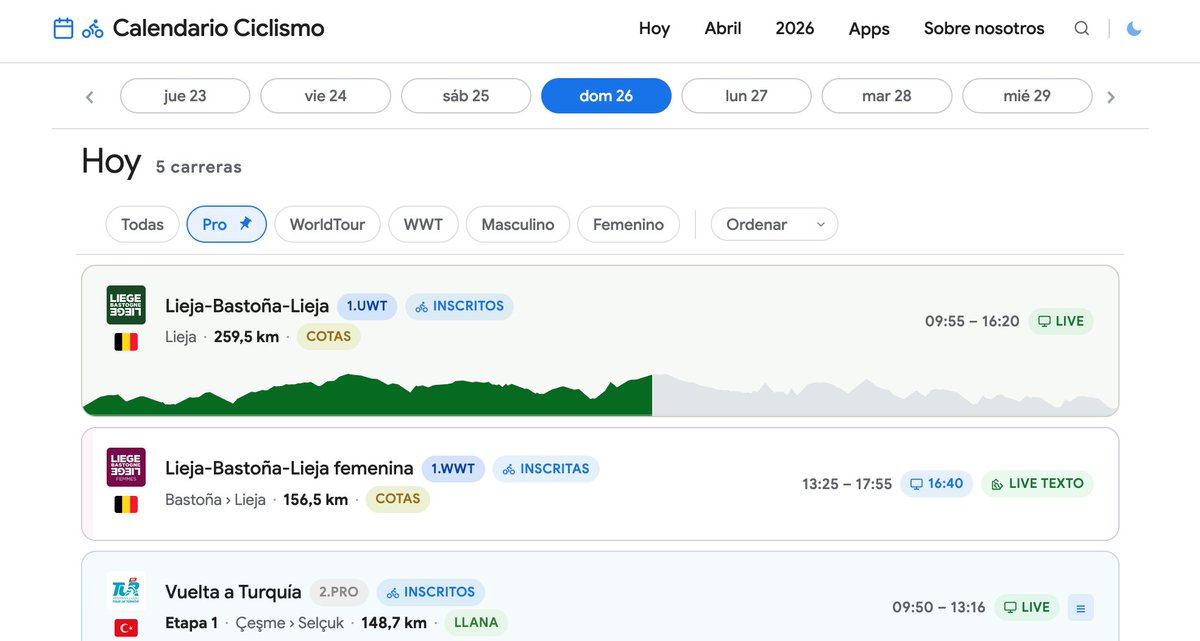
Task: Select date mar 28
Action: click(x=887, y=96)
